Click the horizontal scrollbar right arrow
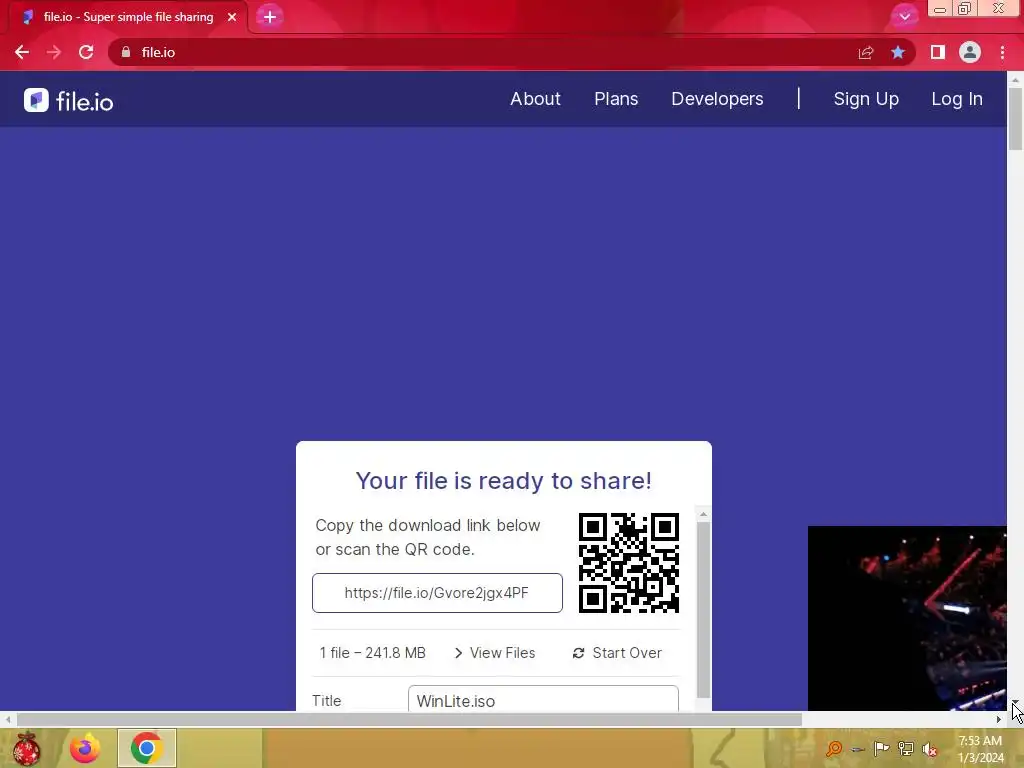Image resolution: width=1024 pixels, height=768 pixels. 999,720
